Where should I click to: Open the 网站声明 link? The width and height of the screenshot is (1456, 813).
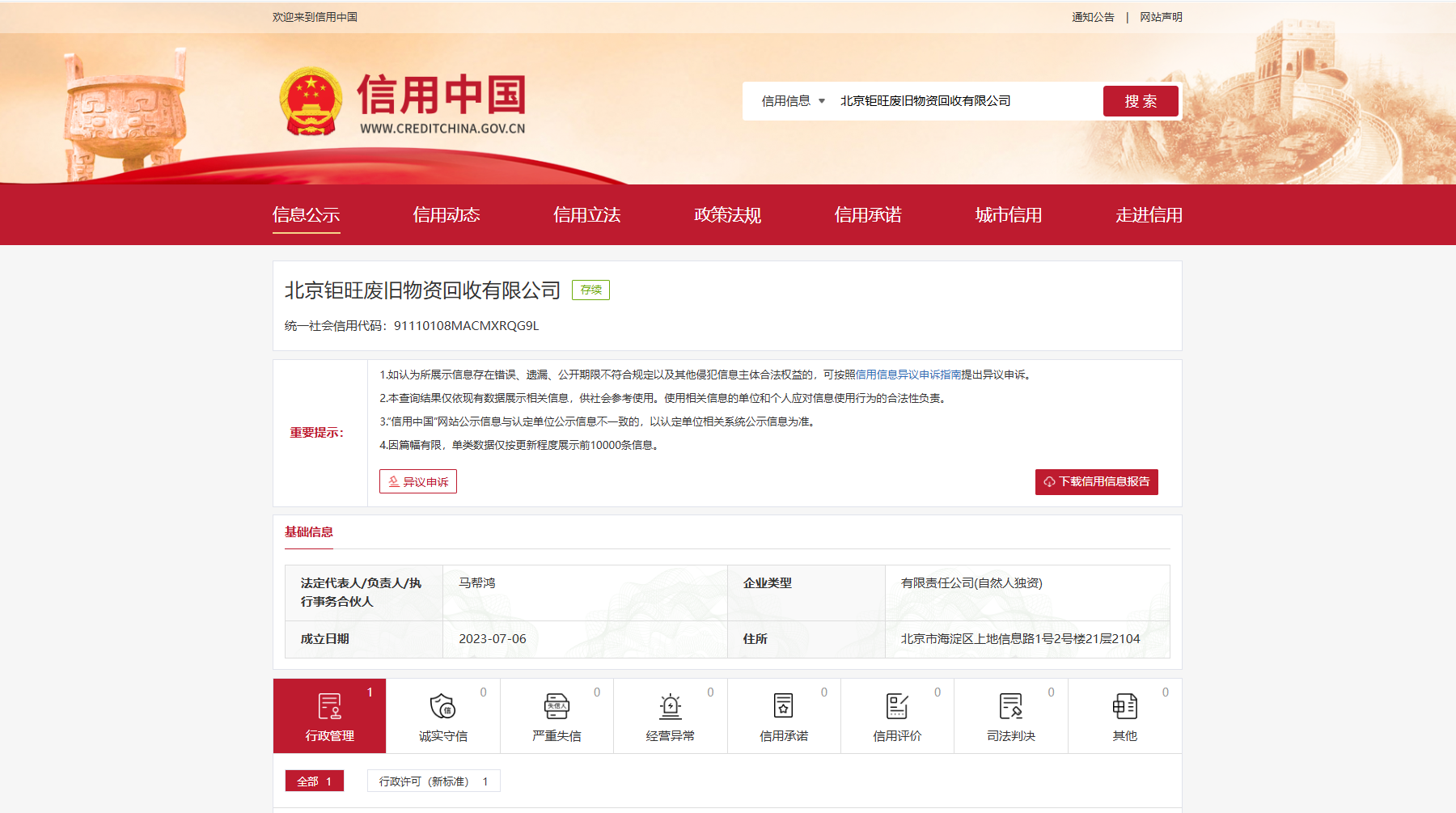pos(1161,17)
